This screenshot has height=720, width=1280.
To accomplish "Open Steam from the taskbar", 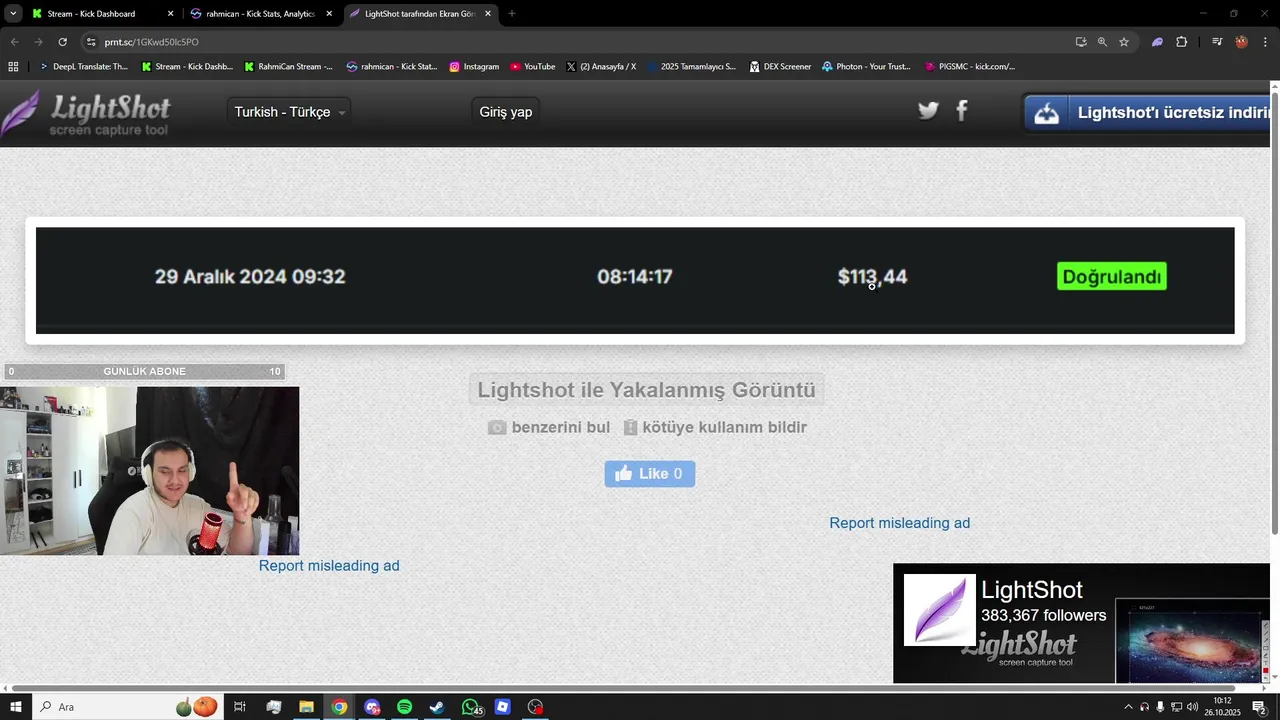I will 437,707.
